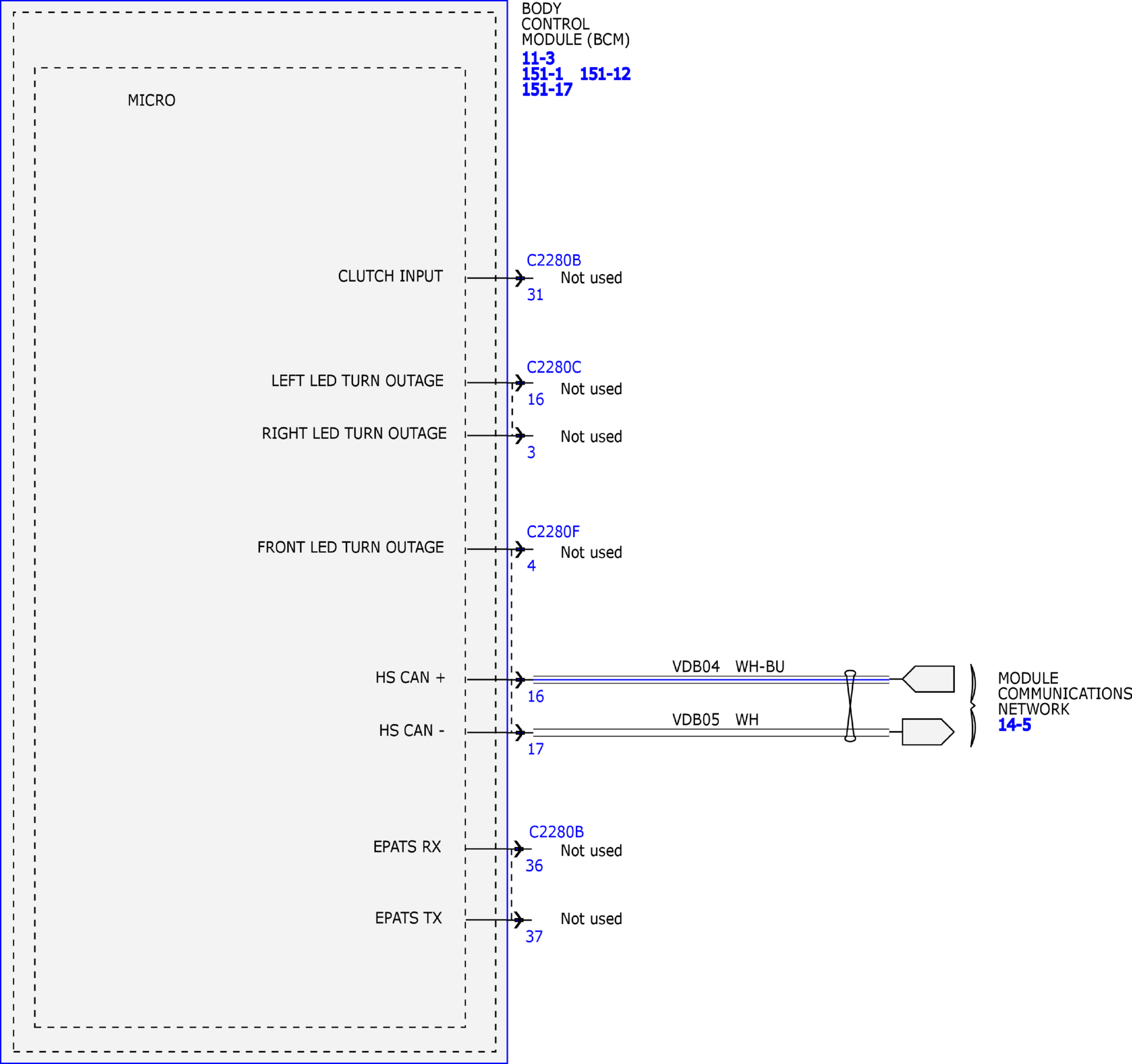The width and height of the screenshot is (1132, 1064).
Task: Follow the 151-12 page reference link
Action: tap(605, 74)
